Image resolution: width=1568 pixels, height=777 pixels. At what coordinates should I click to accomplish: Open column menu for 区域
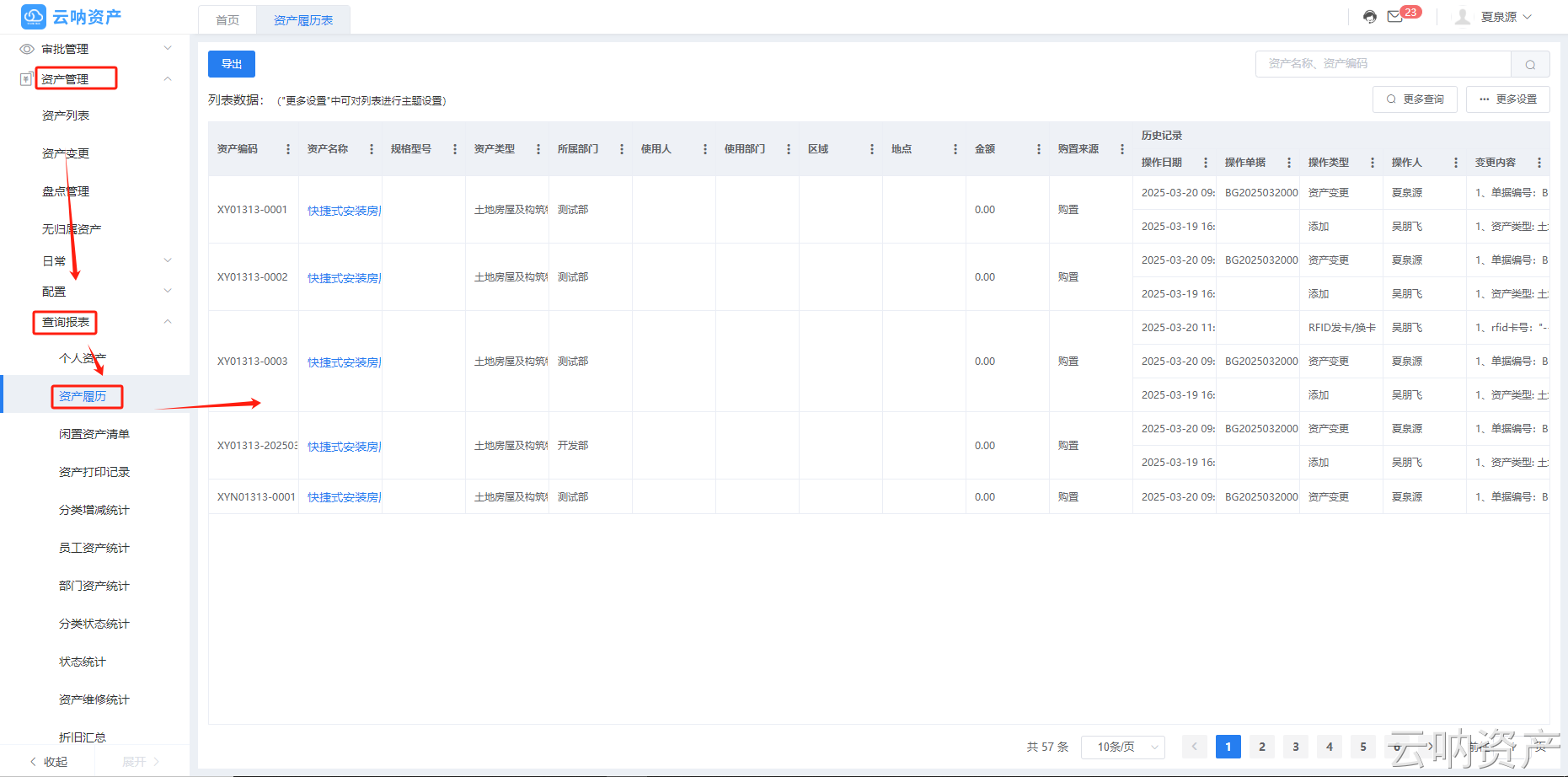coord(872,149)
